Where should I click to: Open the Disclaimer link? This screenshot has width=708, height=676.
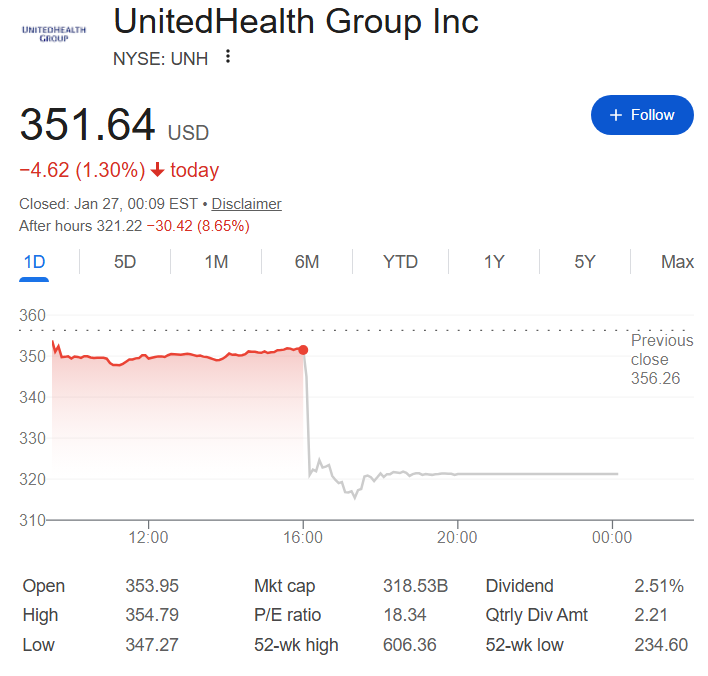click(246, 204)
